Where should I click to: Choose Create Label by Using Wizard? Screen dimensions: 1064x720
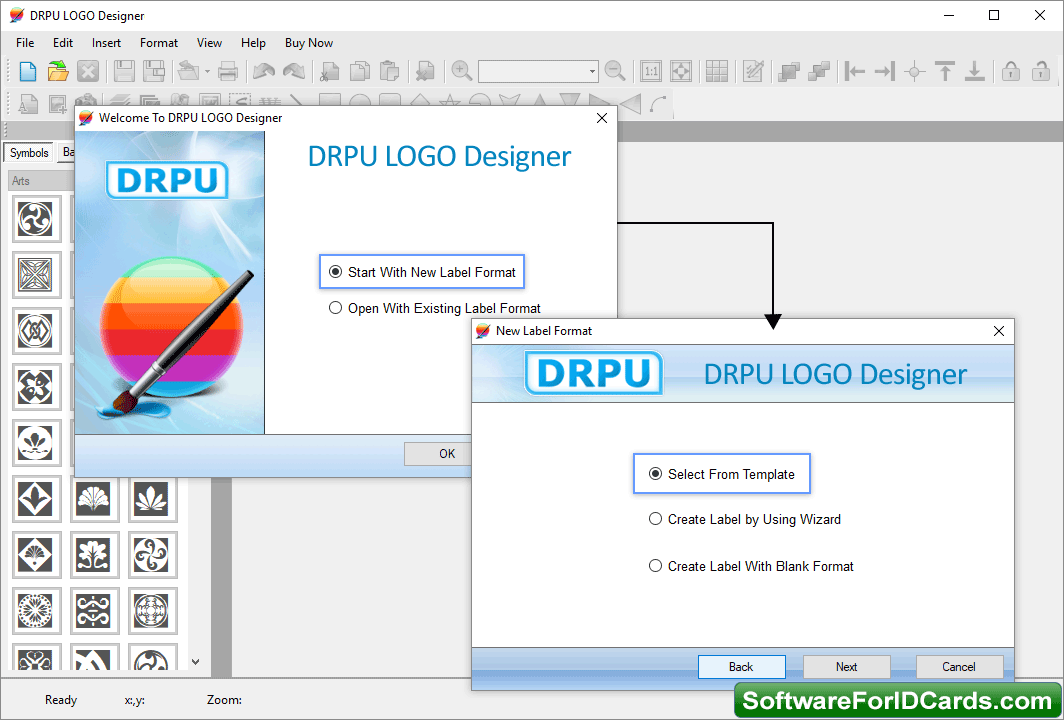pyautogui.click(x=744, y=519)
